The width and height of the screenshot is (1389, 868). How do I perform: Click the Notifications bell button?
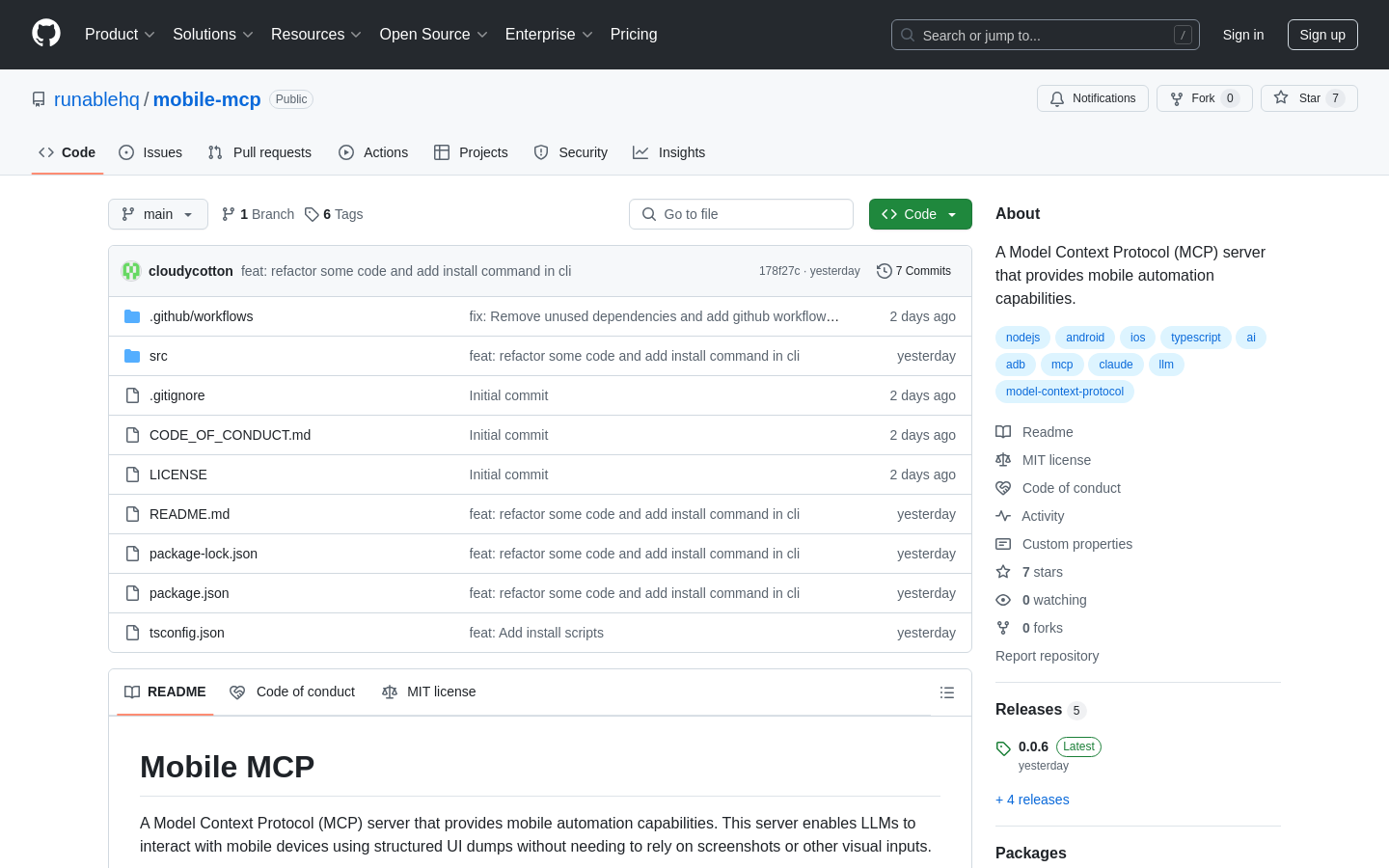[1093, 98]
